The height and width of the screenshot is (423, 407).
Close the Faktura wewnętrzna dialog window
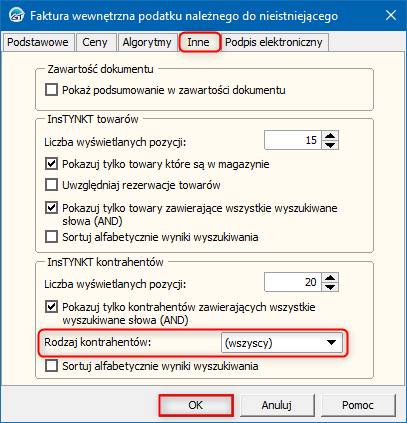[390, 16]
